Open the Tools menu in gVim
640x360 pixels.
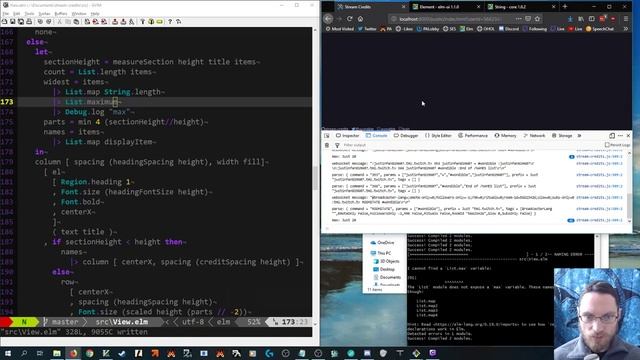pos(29,14)
